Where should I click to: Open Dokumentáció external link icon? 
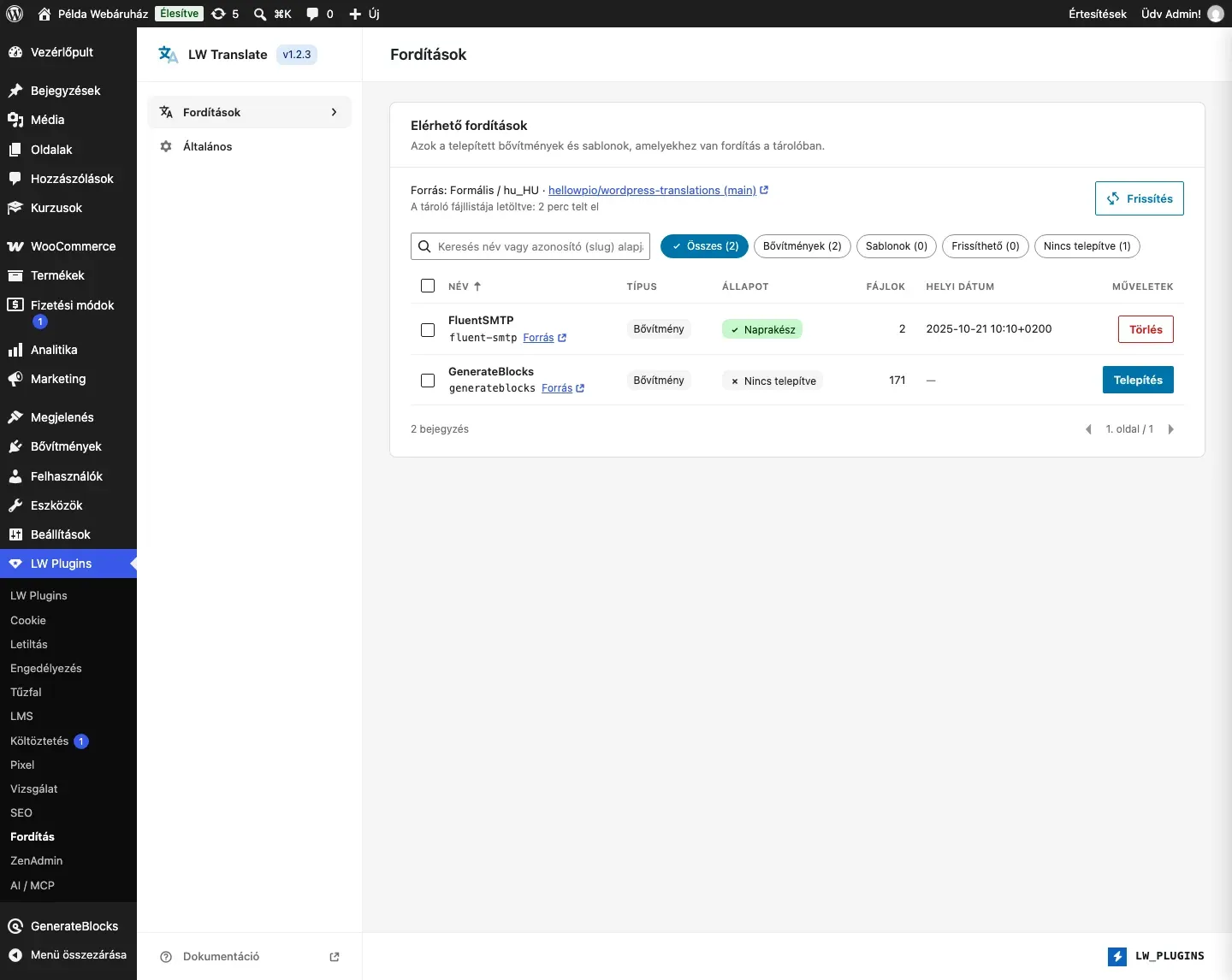pos(335,957)
